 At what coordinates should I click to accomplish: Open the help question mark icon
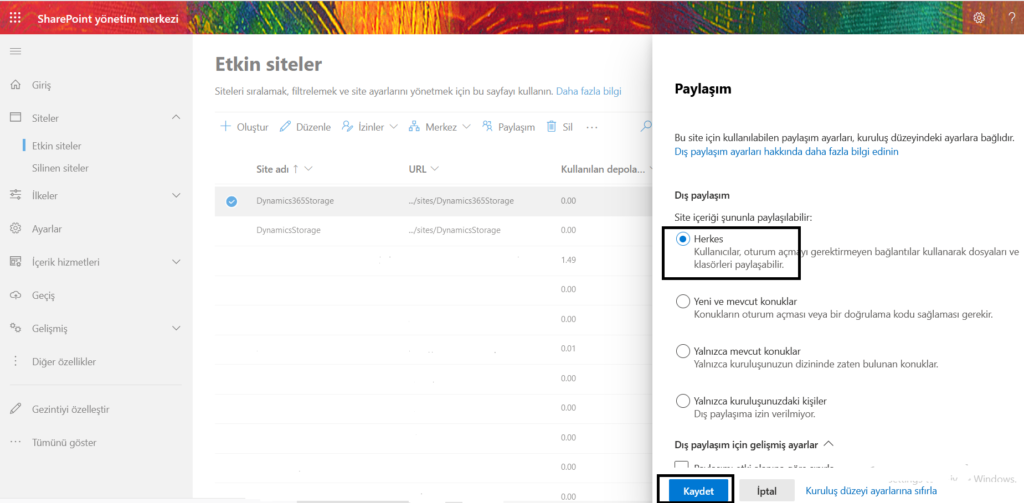click(x=1012, y=18)
